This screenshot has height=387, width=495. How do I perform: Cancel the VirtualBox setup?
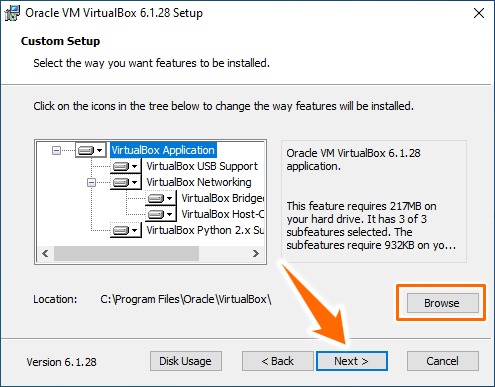pyautogui.click(x=443, y=361)
